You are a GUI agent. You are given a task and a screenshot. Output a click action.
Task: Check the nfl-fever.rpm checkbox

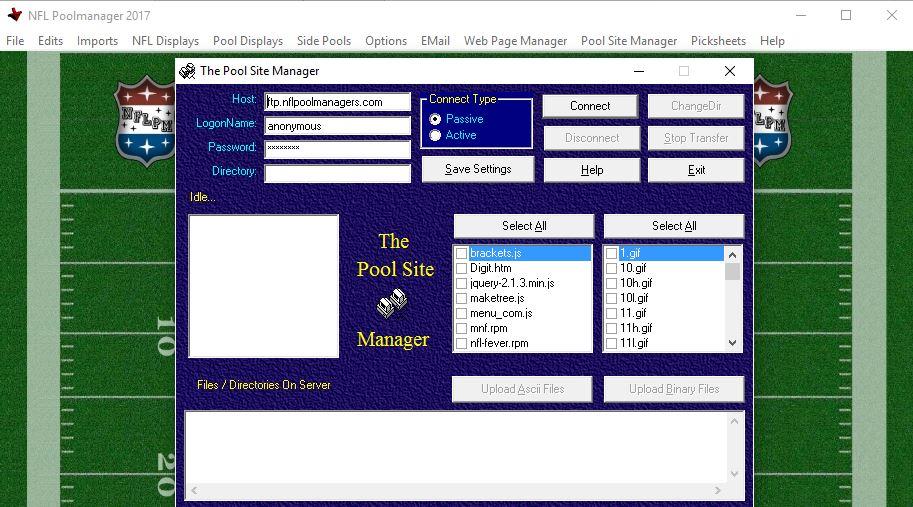click(461, 343)
